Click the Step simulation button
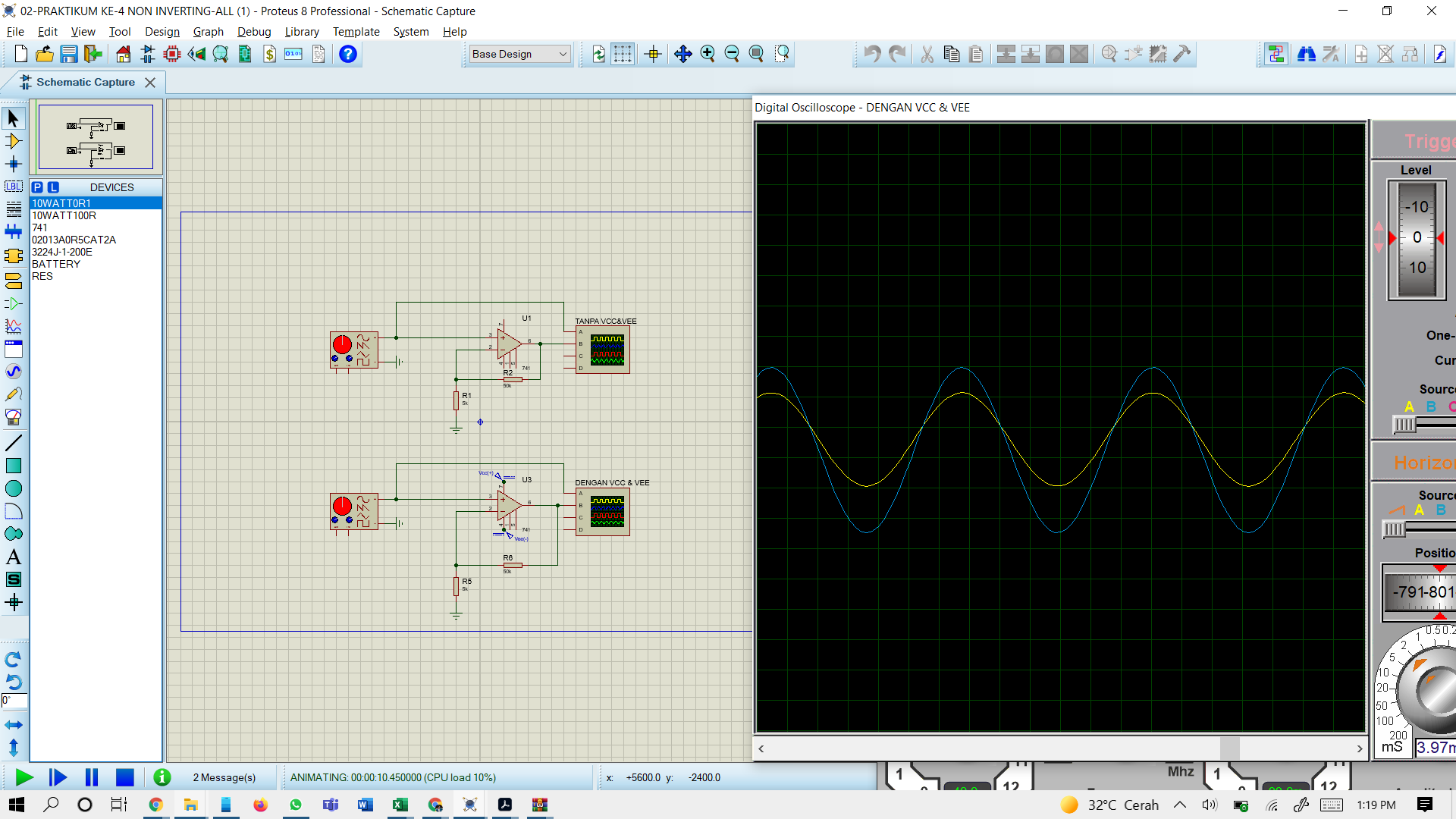The height and width of the screenshot is (819, 1456). 58,777
